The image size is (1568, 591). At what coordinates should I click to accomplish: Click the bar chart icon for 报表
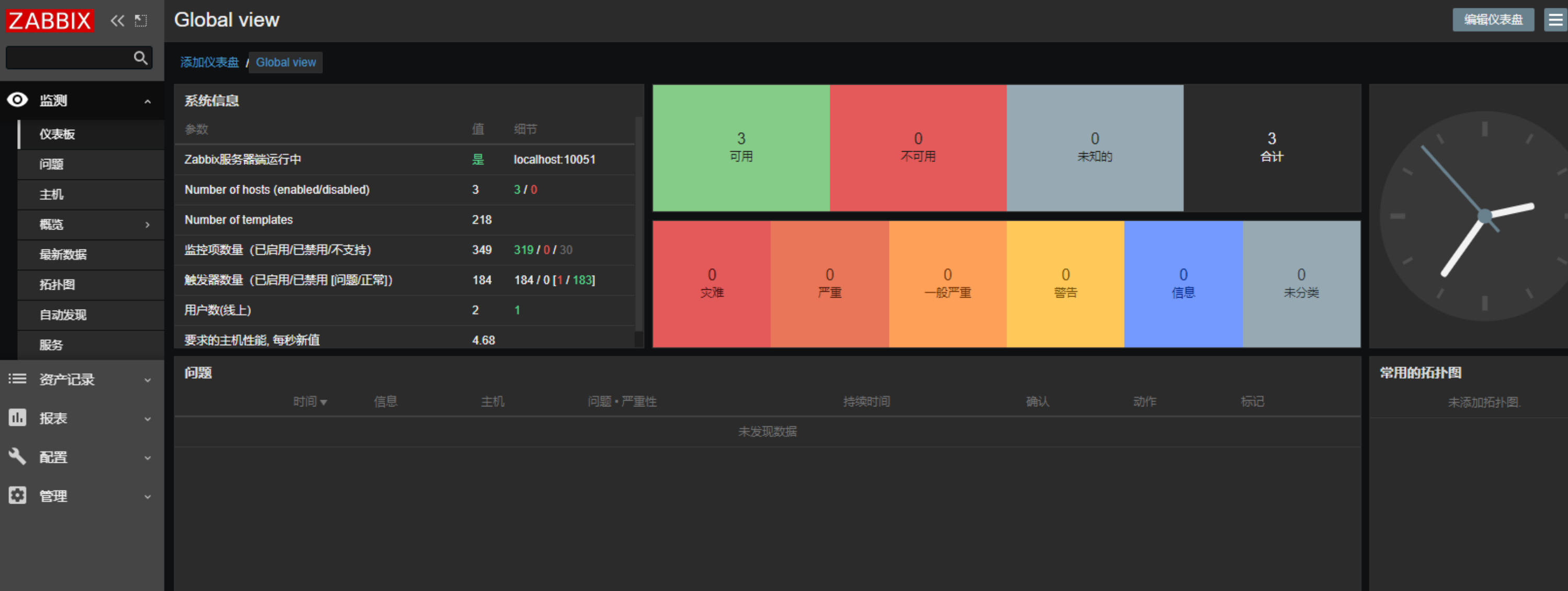pyautogui.click(x=18, y=418)
